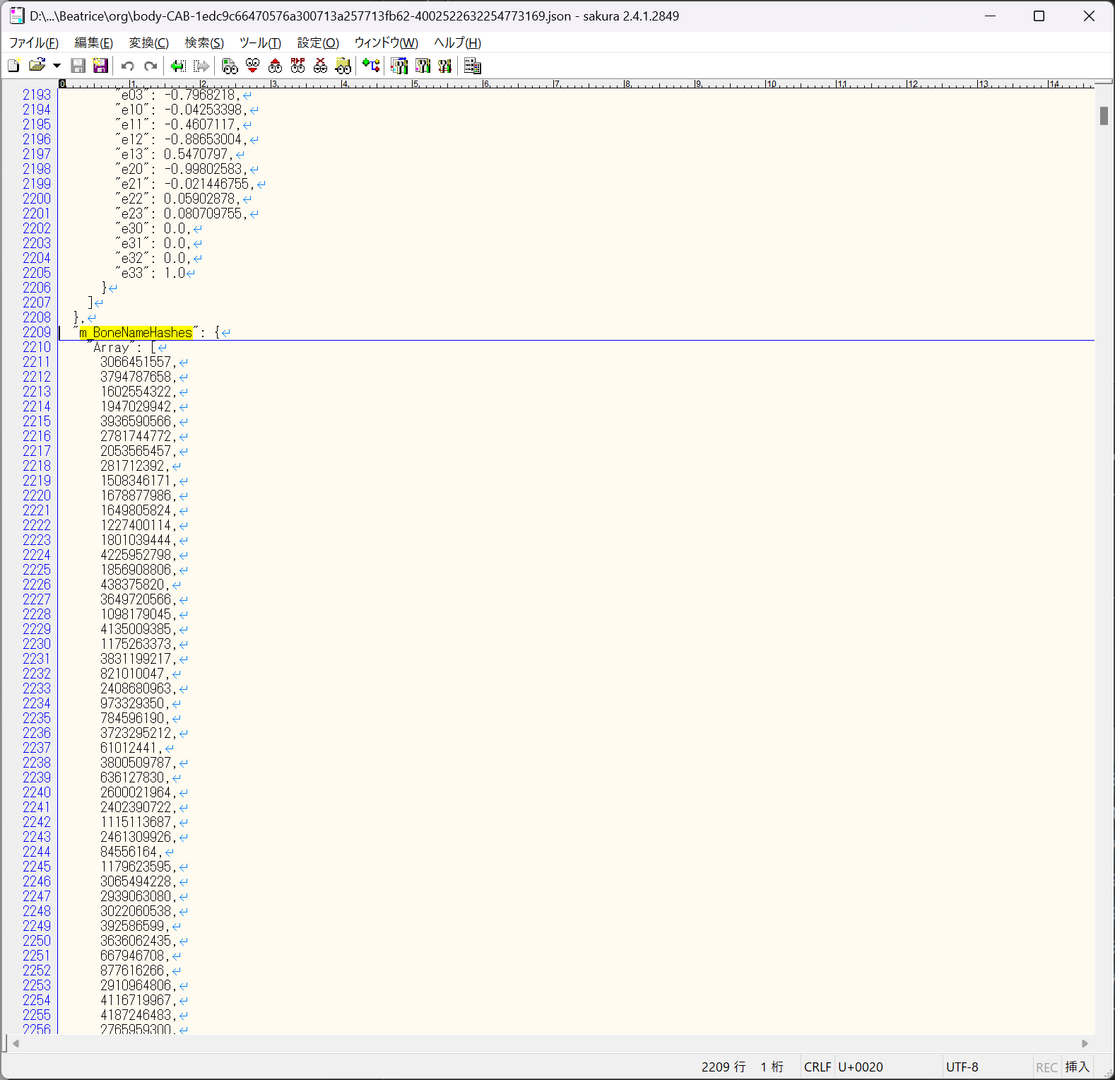
Task: Click value 3936590566 on line 2215
Action: tap(136, 422)
